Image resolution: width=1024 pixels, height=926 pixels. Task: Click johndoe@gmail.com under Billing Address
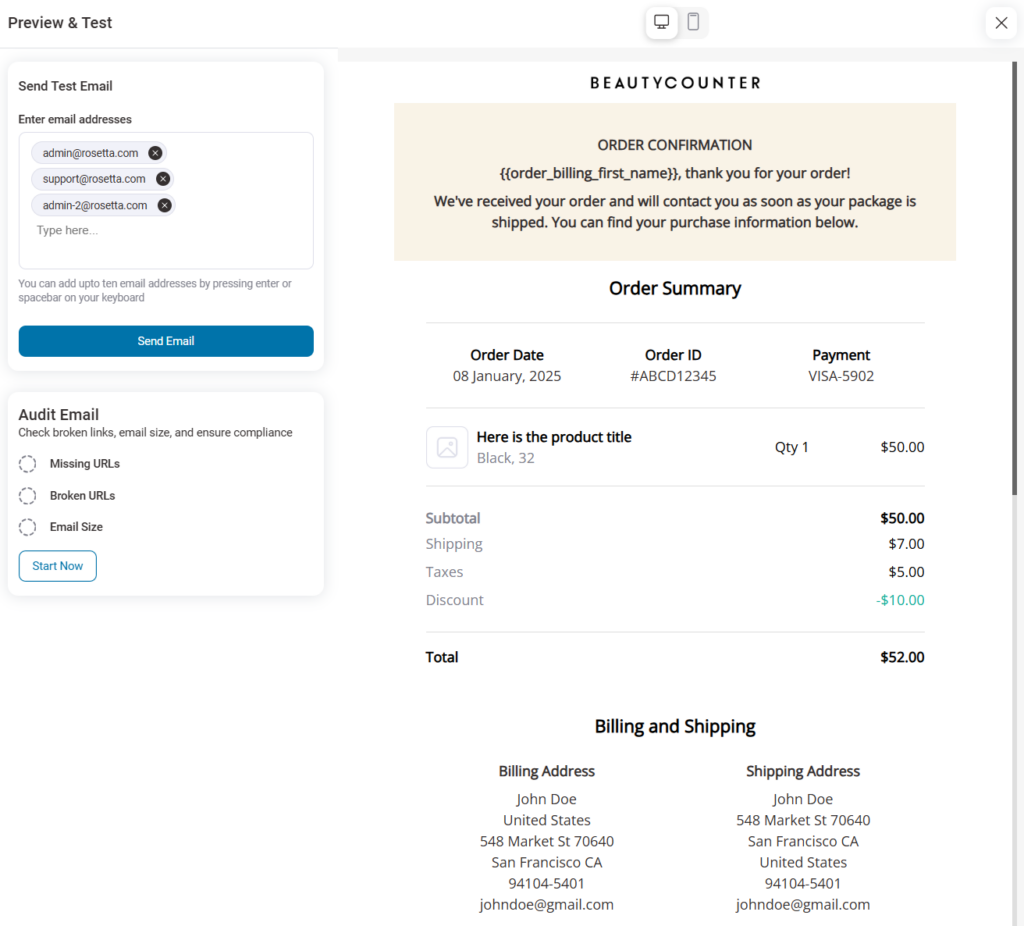(x=546, y=903)
